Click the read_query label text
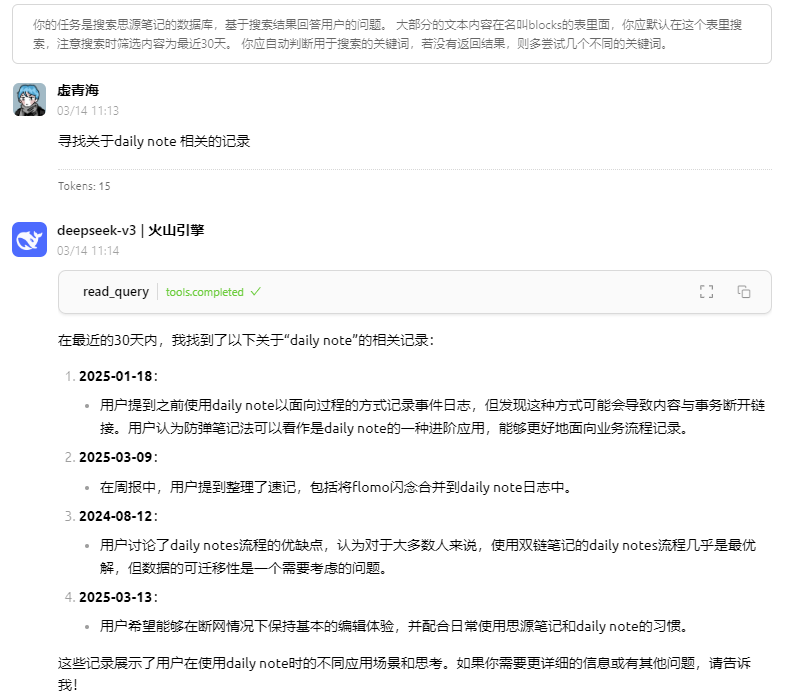Image resolution: width=790 pixels, height=694 pixels. point(116,292)
